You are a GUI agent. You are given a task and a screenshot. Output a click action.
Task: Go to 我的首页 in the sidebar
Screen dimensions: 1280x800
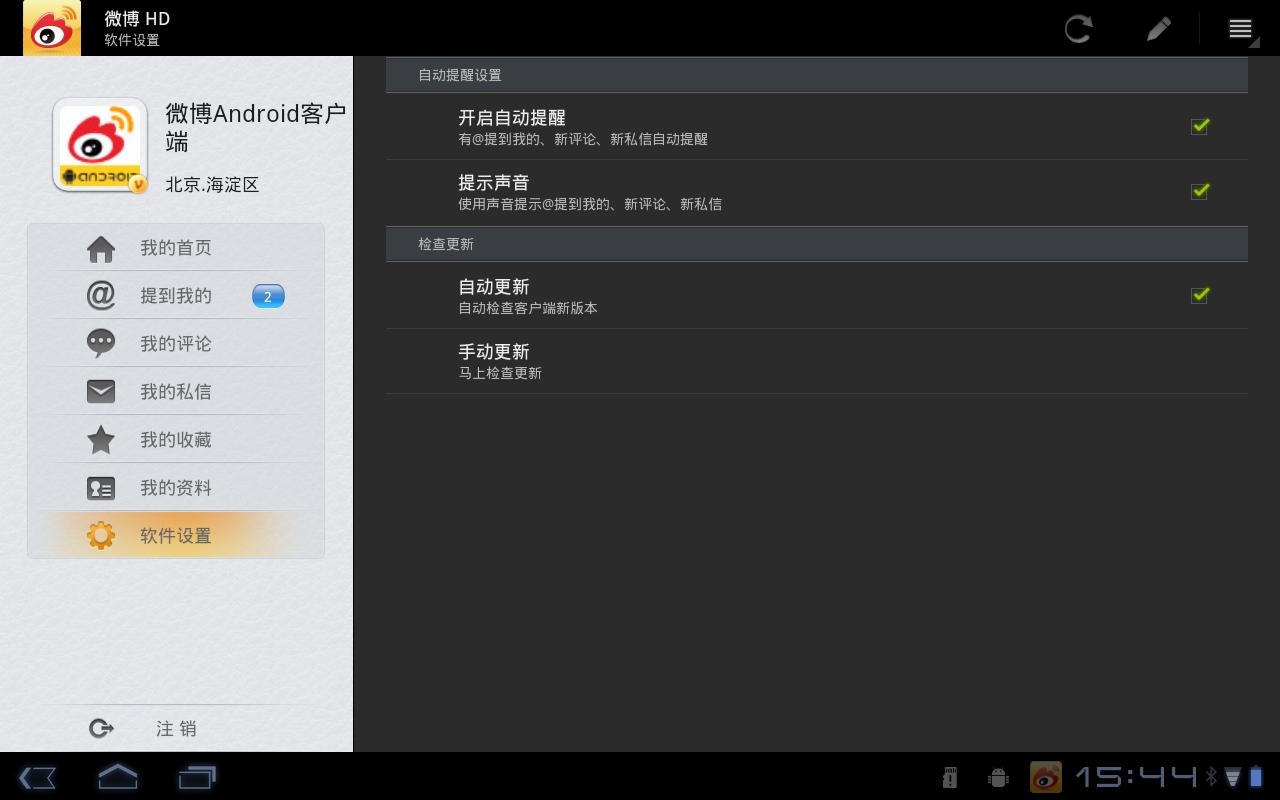pyautogui.click(x=176, y=248)
